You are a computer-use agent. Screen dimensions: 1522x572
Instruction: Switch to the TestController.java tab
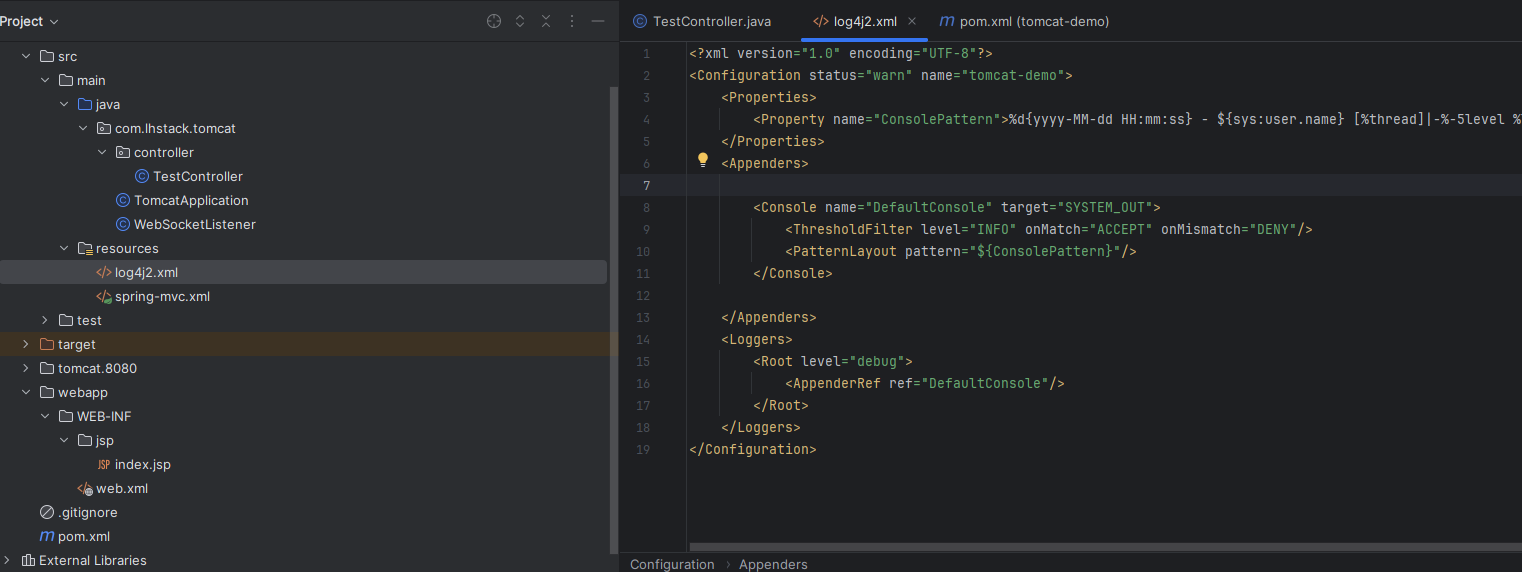pyautogui.click(x=711, y=21)
